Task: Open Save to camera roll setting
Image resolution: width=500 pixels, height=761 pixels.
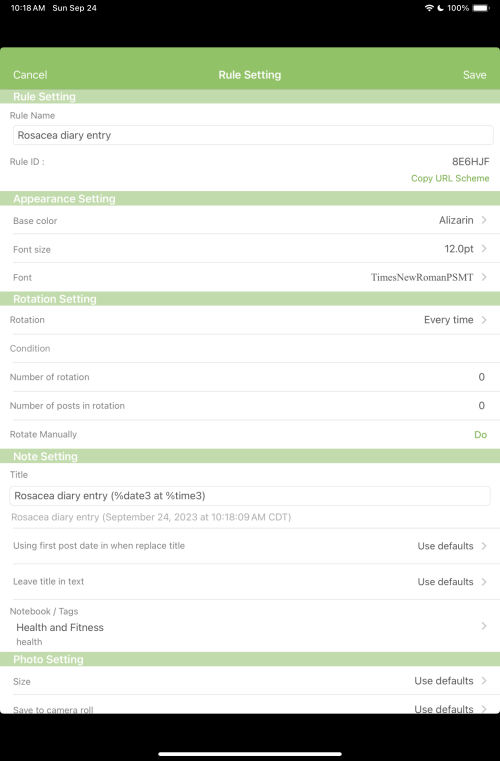Action: point(250,706)
